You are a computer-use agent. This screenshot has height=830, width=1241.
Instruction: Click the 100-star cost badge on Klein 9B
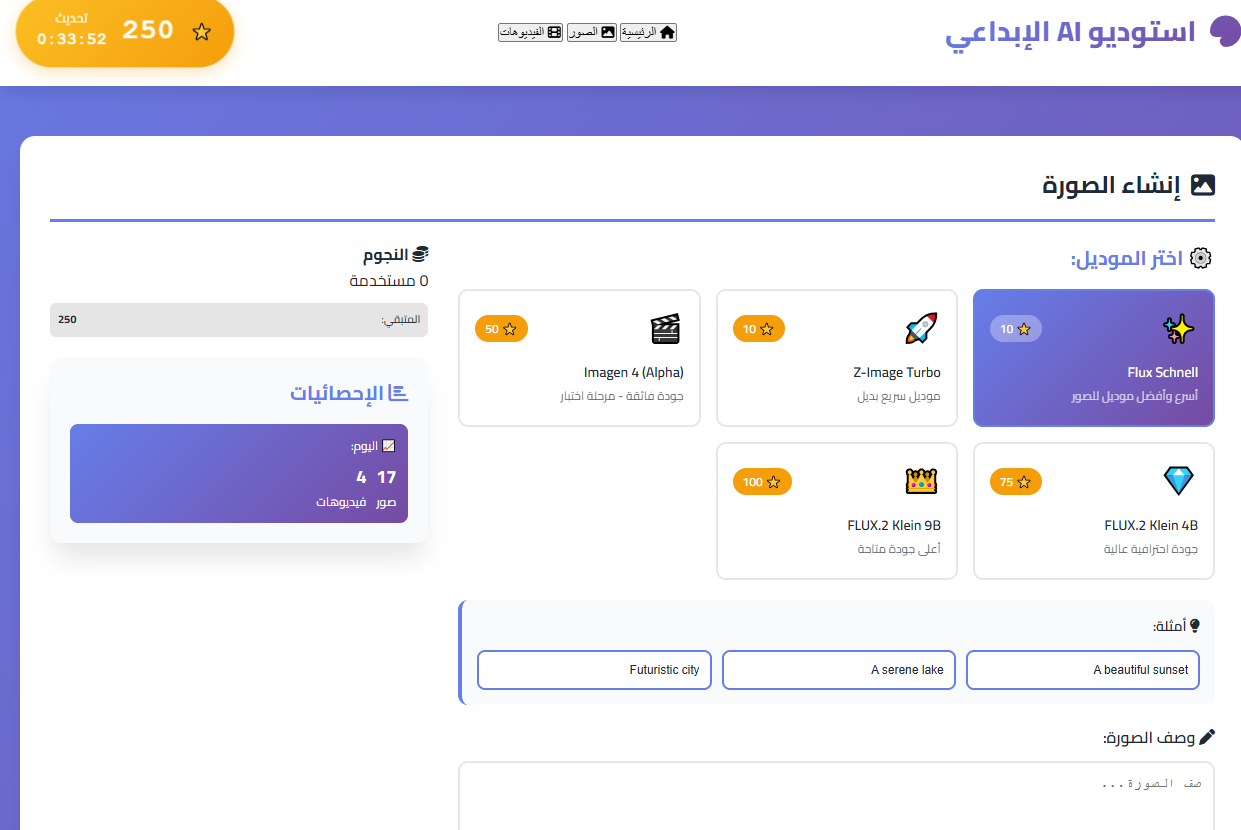(x=762, y=482)
